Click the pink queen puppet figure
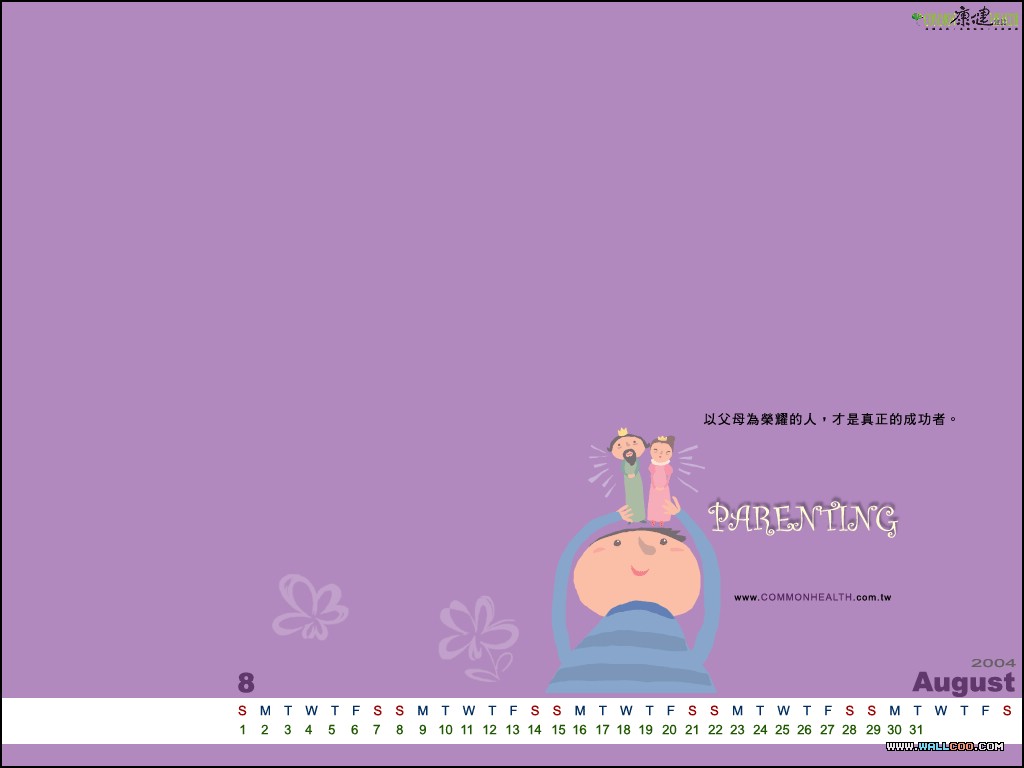This screenshot has width=1024, height=768. click(x=660, y=478)
